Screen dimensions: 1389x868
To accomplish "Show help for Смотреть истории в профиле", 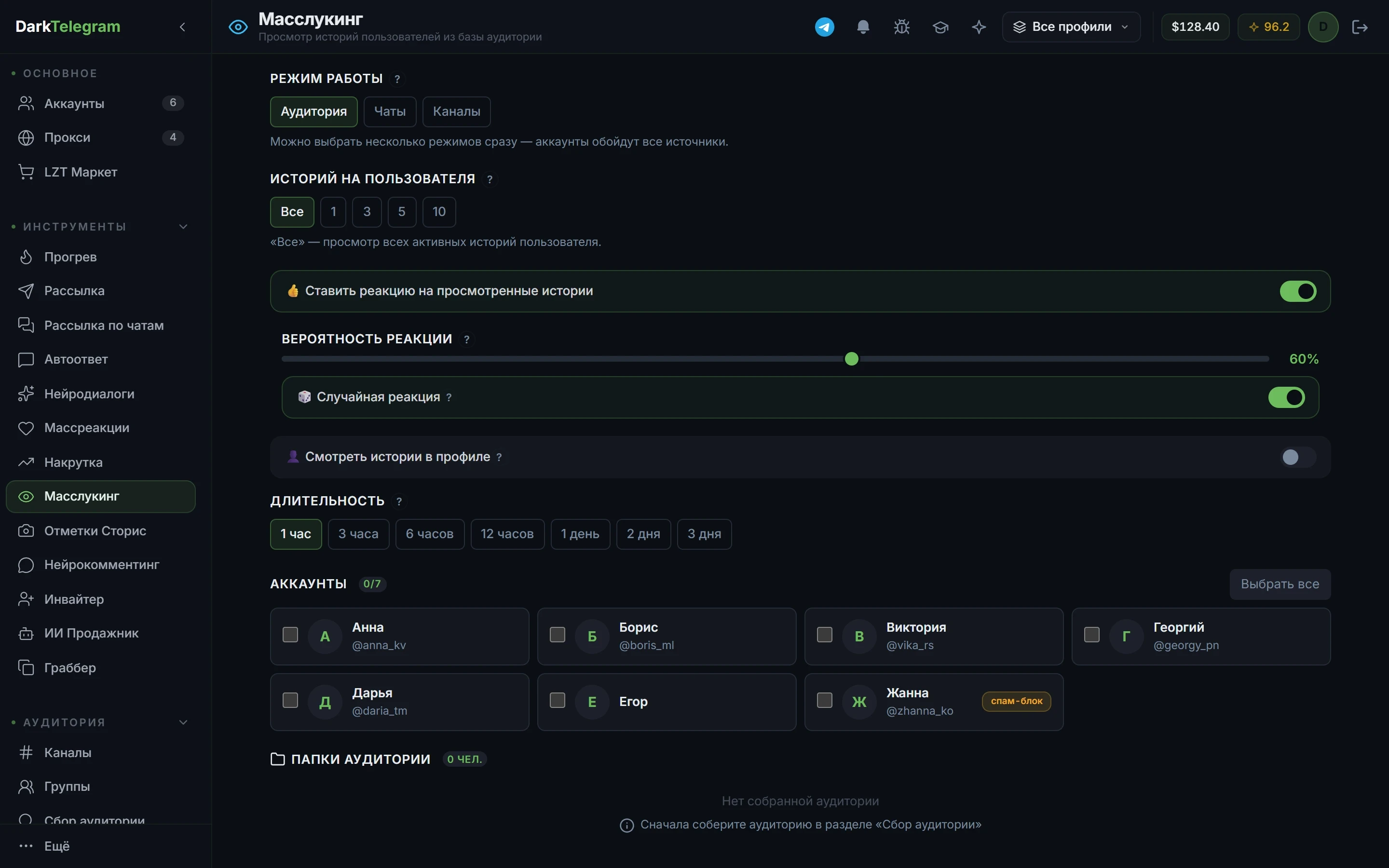I will click(499, 458).
